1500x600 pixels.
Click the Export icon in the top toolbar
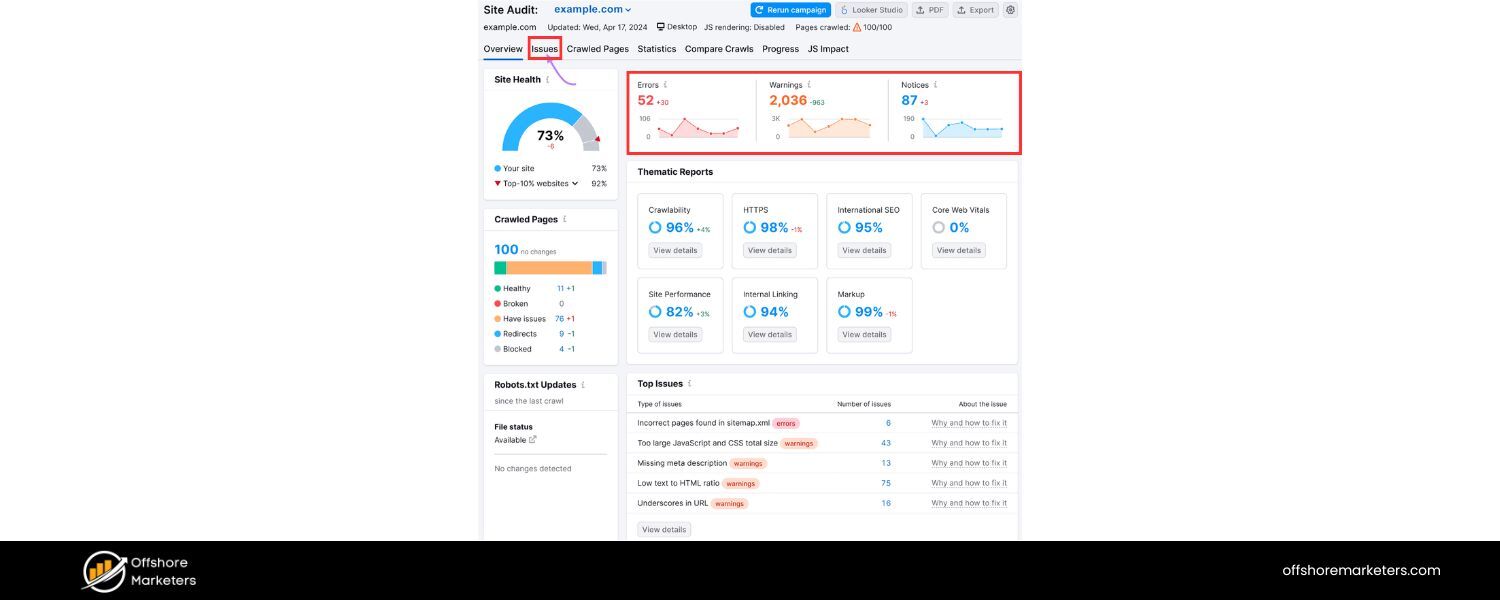[x=962, y=10]
